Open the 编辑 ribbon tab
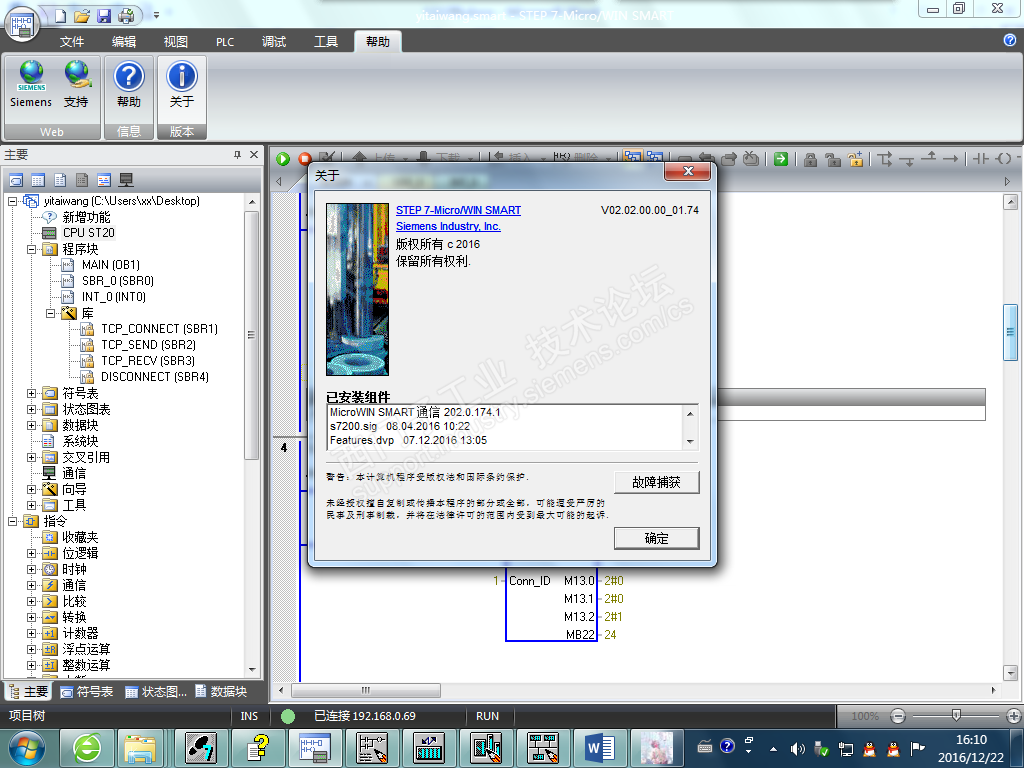1024x768 pixels. (x=124, y=42)
